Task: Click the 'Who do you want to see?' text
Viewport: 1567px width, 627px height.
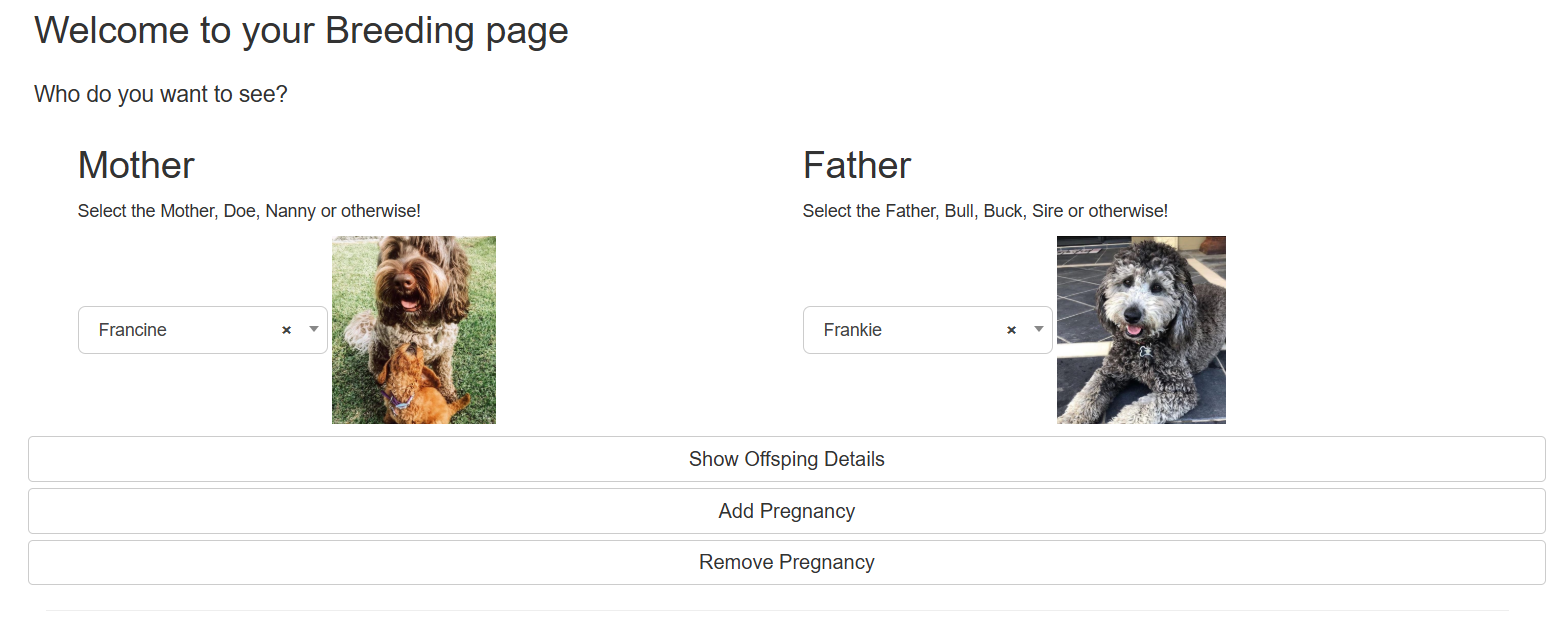Action: pos(161,95)
